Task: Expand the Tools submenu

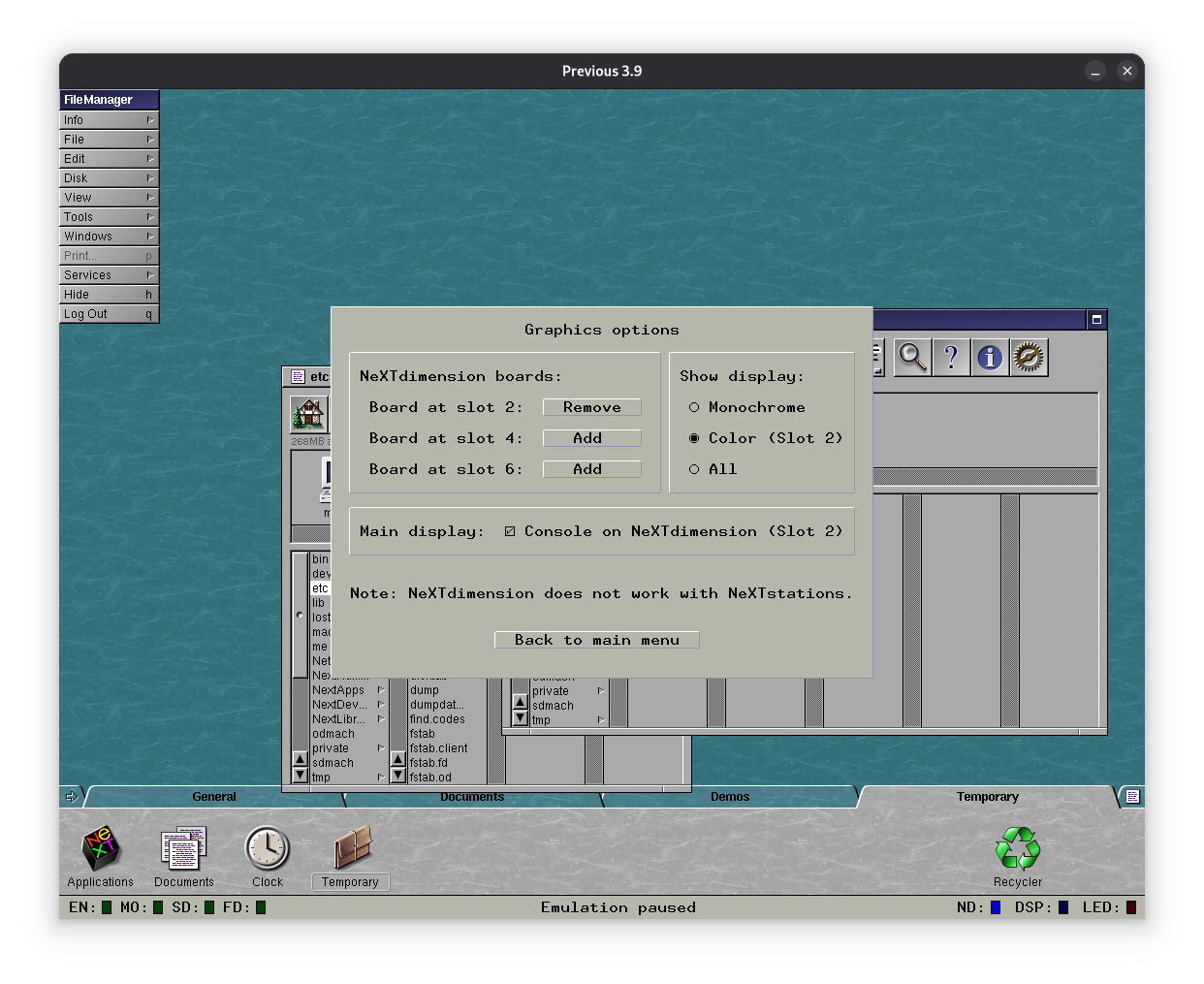Action: point(109,217)
